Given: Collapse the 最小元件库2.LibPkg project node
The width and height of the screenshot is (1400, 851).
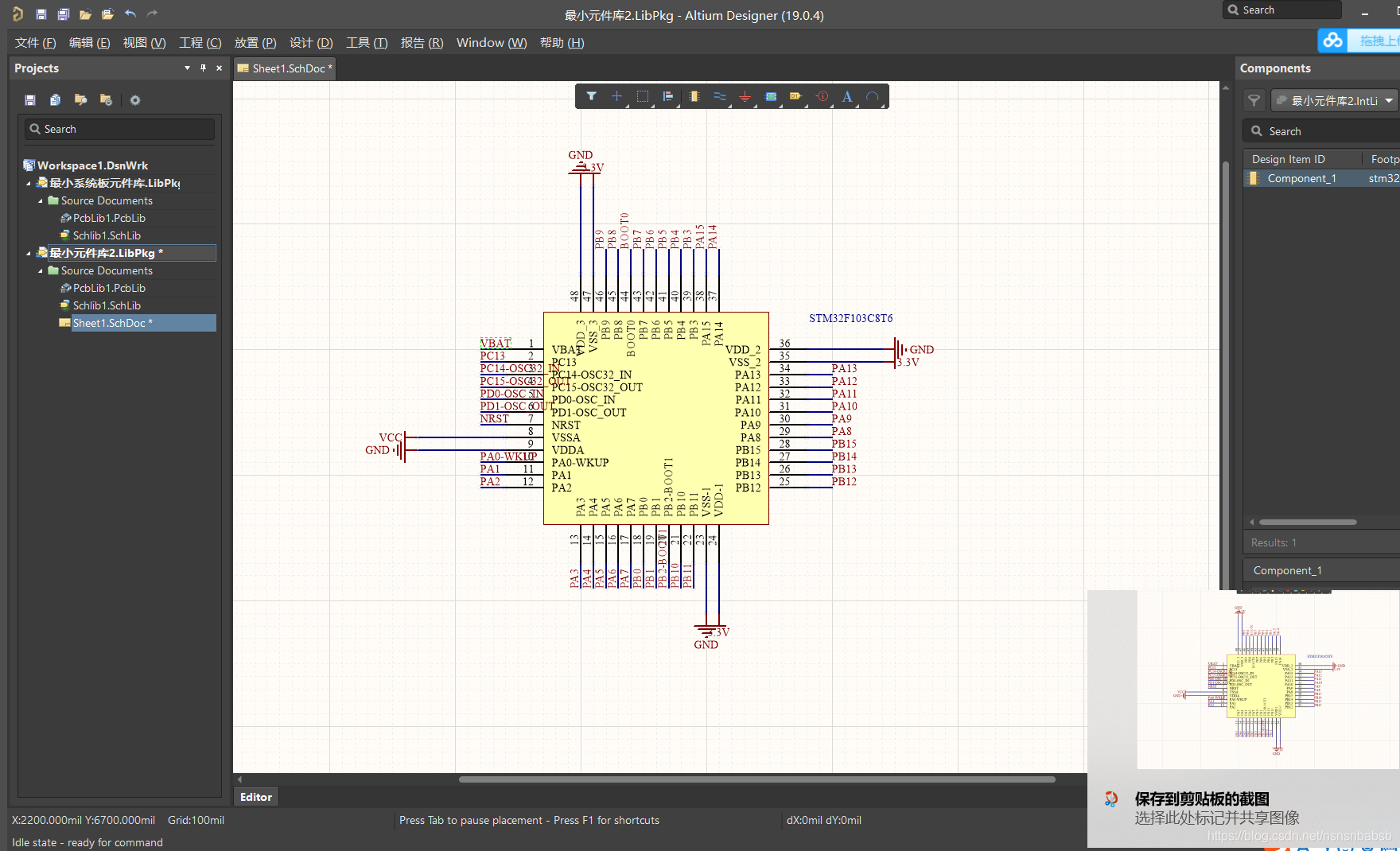Looking at the screenshot, I should point(29,254).
